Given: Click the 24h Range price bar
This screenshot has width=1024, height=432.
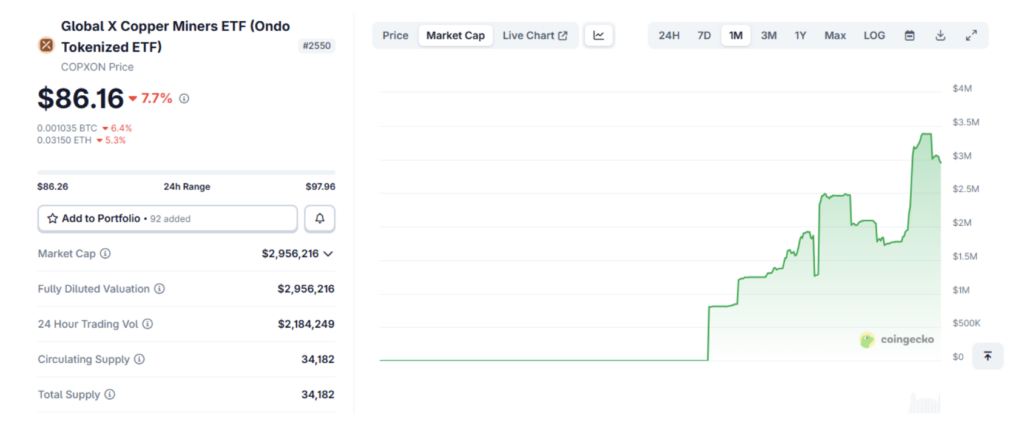Looking at the screenshot, I should (x=186, y=174).
